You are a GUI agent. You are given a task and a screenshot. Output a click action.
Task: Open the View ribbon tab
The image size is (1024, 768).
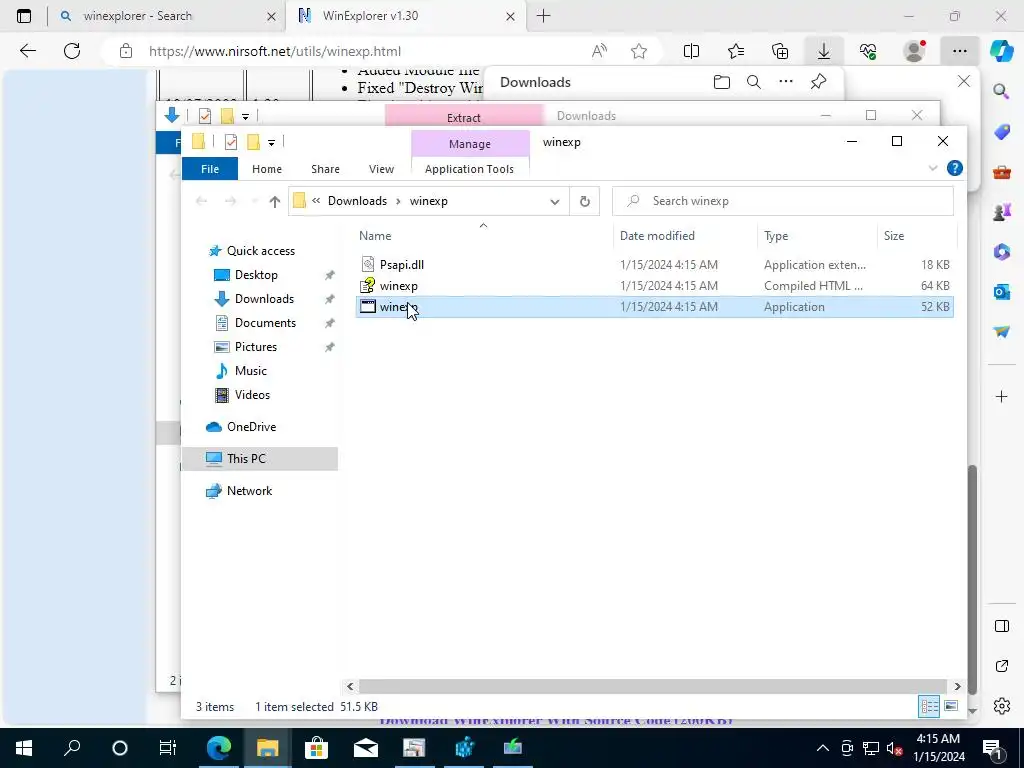(x=381, y=169)
